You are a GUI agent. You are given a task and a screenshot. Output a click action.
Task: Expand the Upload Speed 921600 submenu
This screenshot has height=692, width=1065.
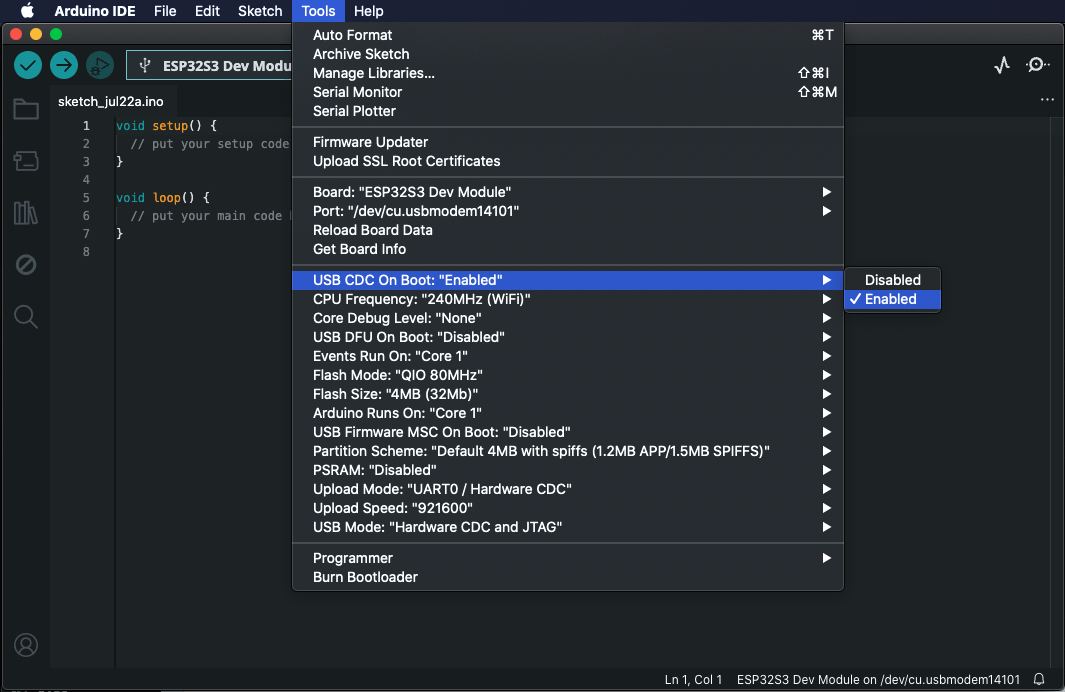568,508
